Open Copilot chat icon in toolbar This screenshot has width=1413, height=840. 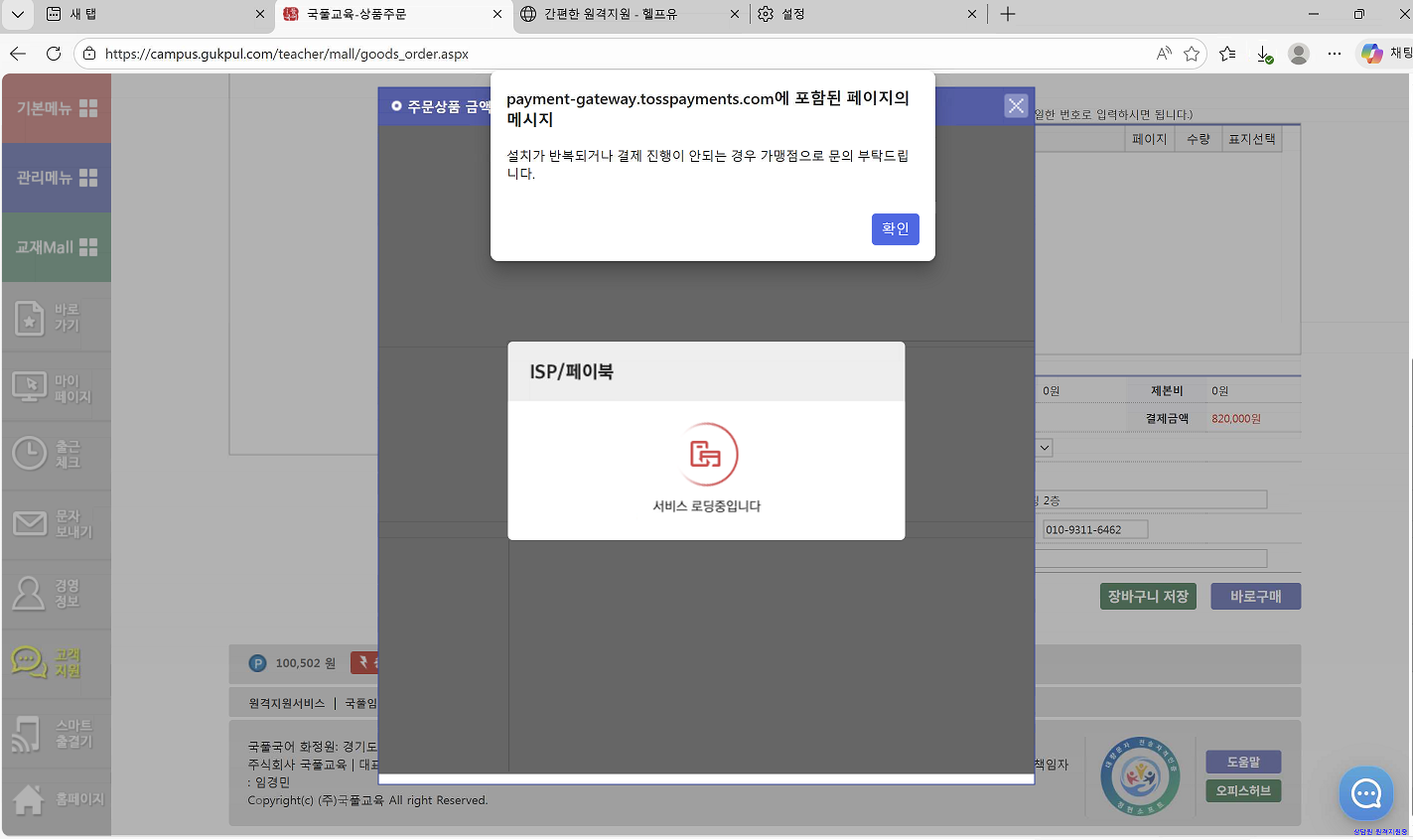pyautogui.click(x=1372, y=54)
